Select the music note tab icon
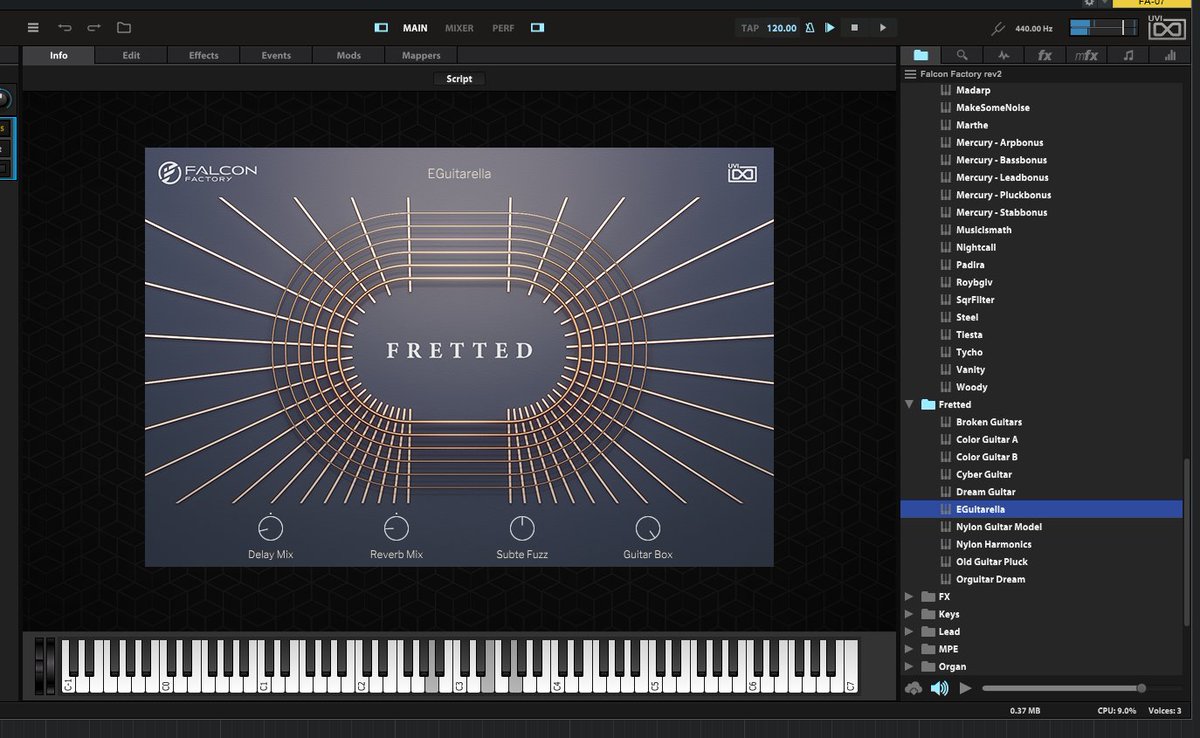1200x738 pixels. pos(1128,55)
